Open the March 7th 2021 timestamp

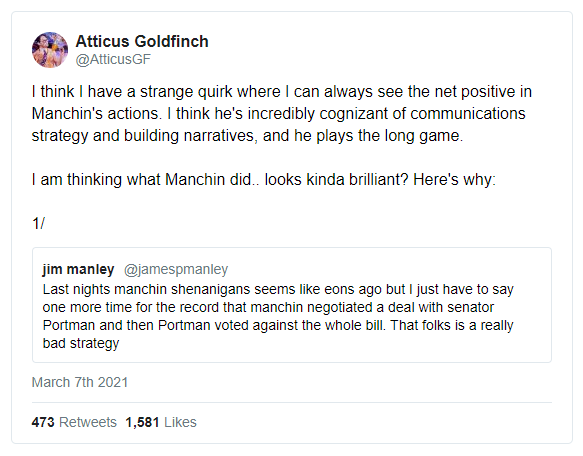(x=80, y=382)
